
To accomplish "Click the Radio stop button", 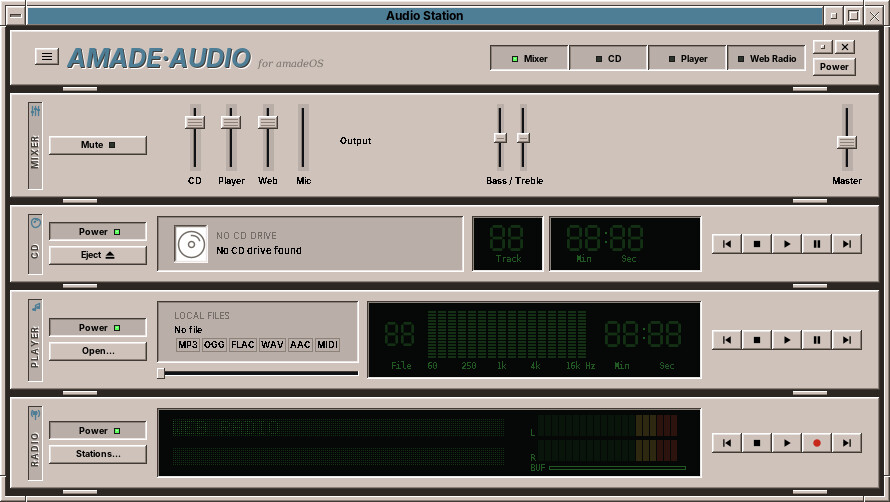I will (x=757, y=443).
